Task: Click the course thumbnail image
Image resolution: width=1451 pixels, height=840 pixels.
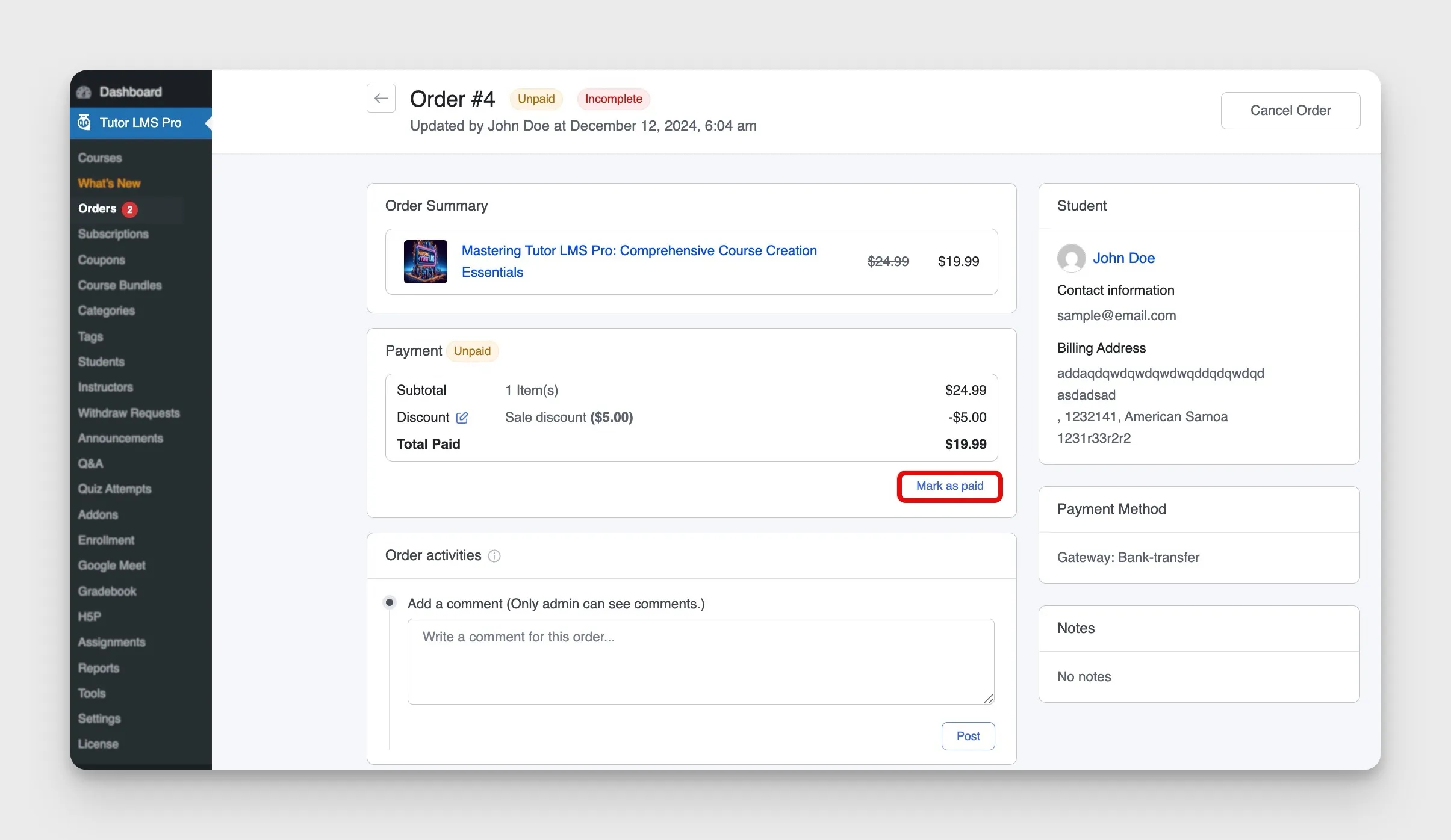Action: (425, 262)
